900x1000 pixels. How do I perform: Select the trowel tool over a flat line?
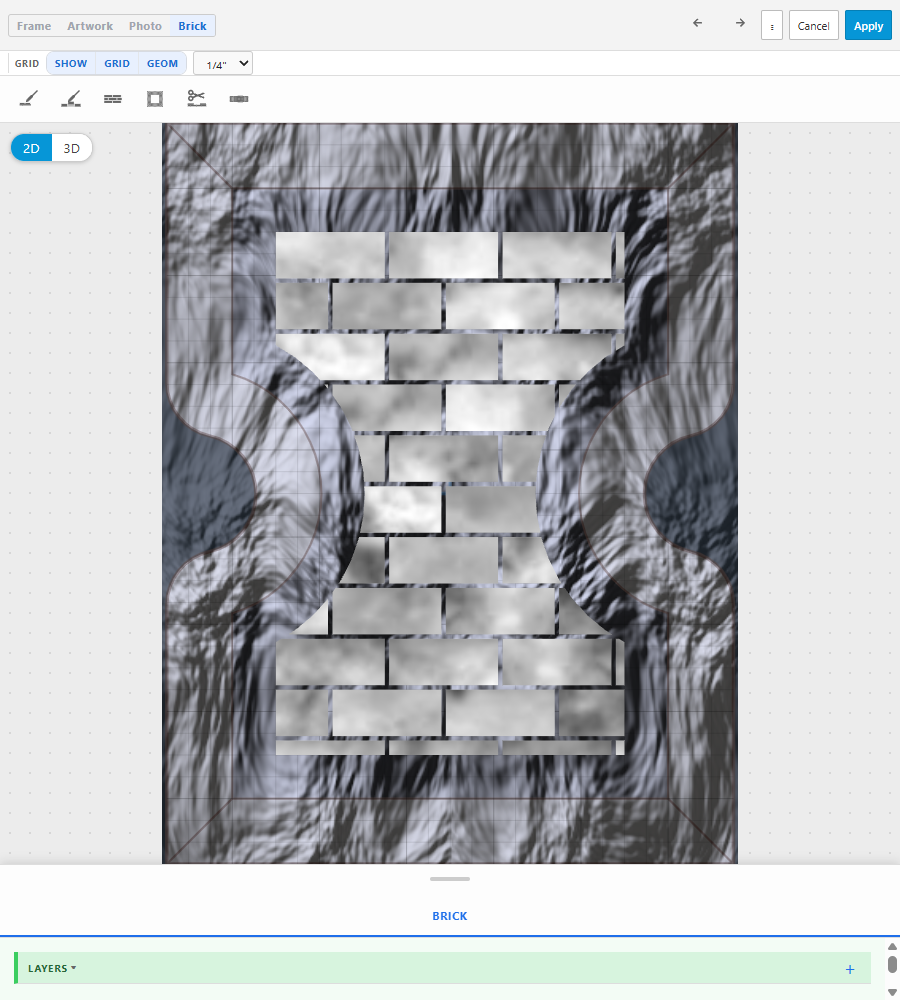coord(29,99)
